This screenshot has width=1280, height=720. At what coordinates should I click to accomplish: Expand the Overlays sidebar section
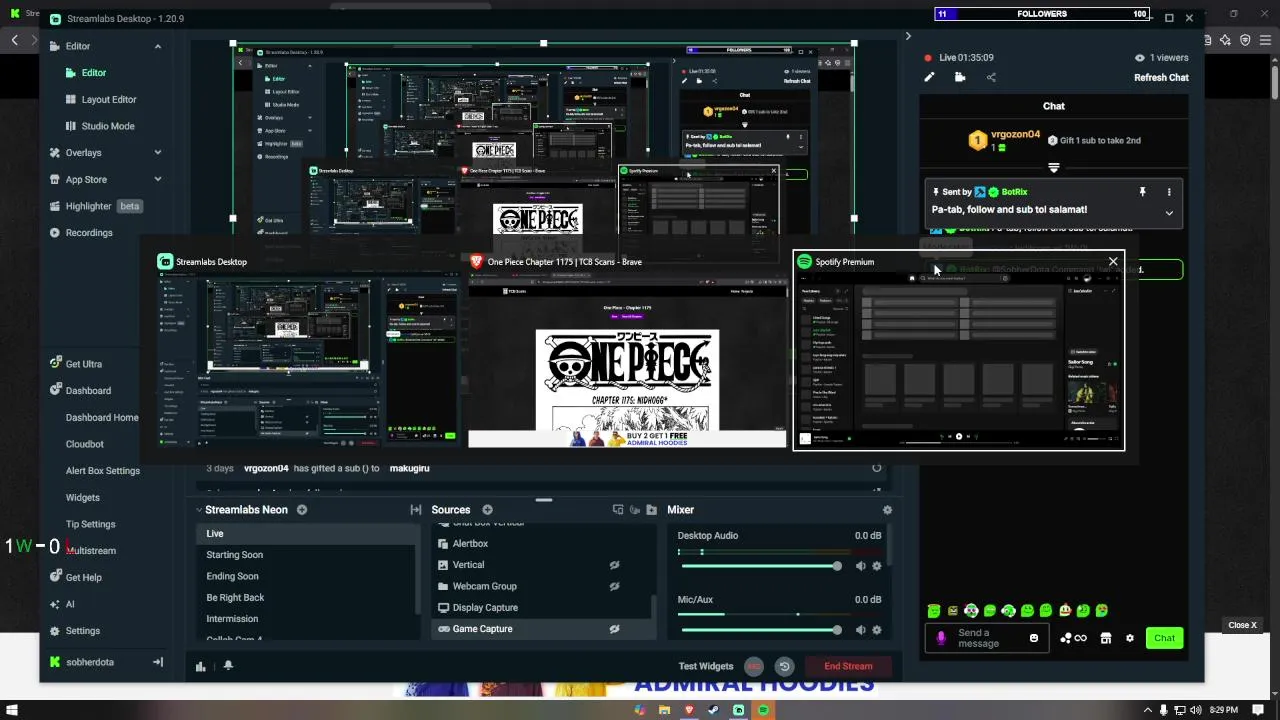point(157,153)
